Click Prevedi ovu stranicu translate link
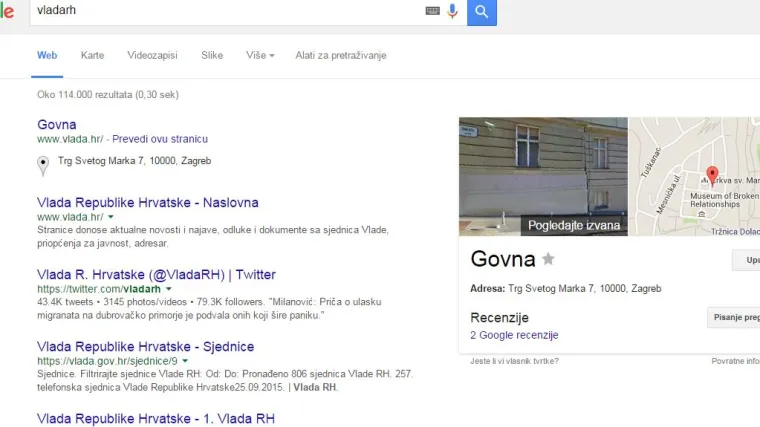The width and height of the screenshot is (760, 427). 160,139
